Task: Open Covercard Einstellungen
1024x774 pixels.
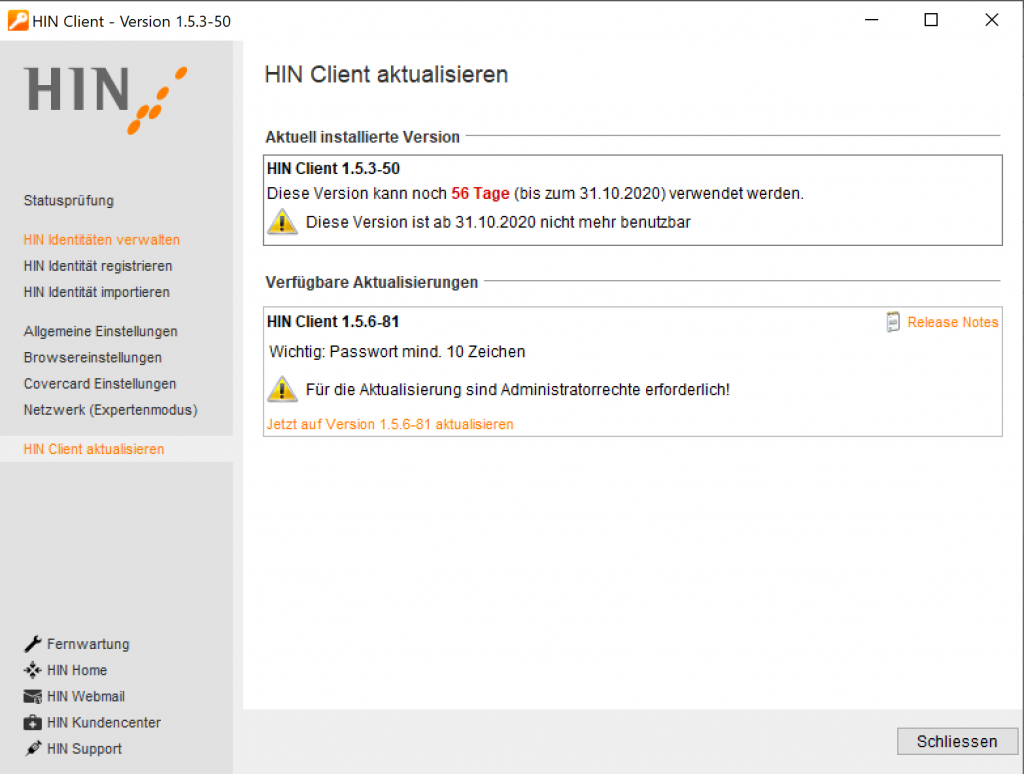Action: [x=100, y=383]
